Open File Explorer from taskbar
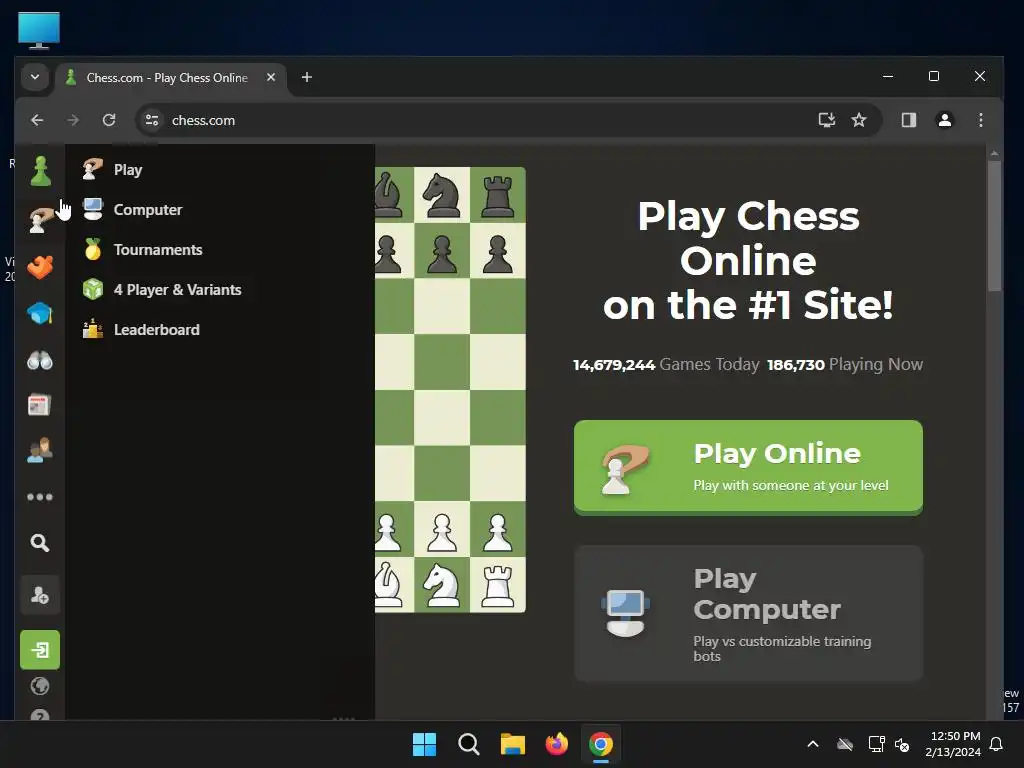The width and height of the screenshot is (1024, 768). coord(513,744)
